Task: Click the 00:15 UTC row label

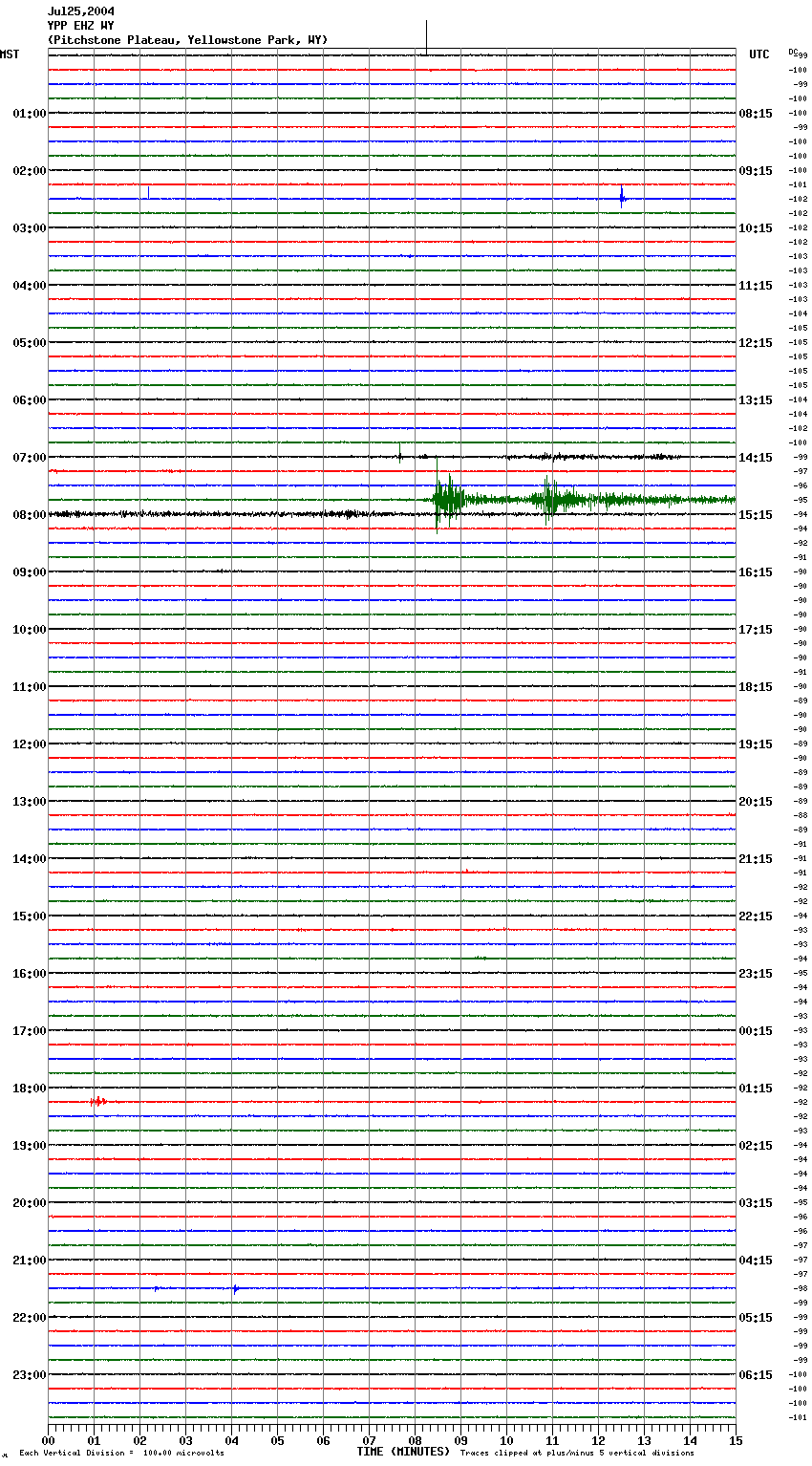Action: click(x=756, y=1031)
